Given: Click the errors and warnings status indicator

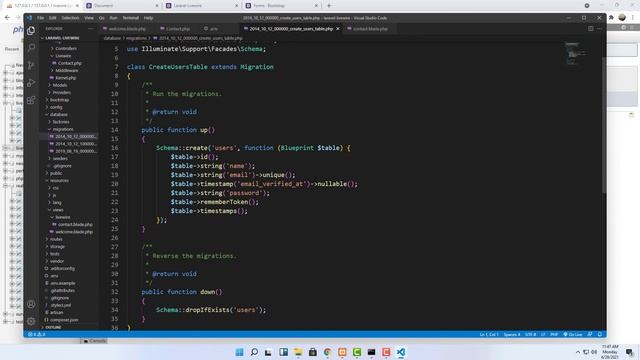Looking at the screenshot, I should coord(36,334).
